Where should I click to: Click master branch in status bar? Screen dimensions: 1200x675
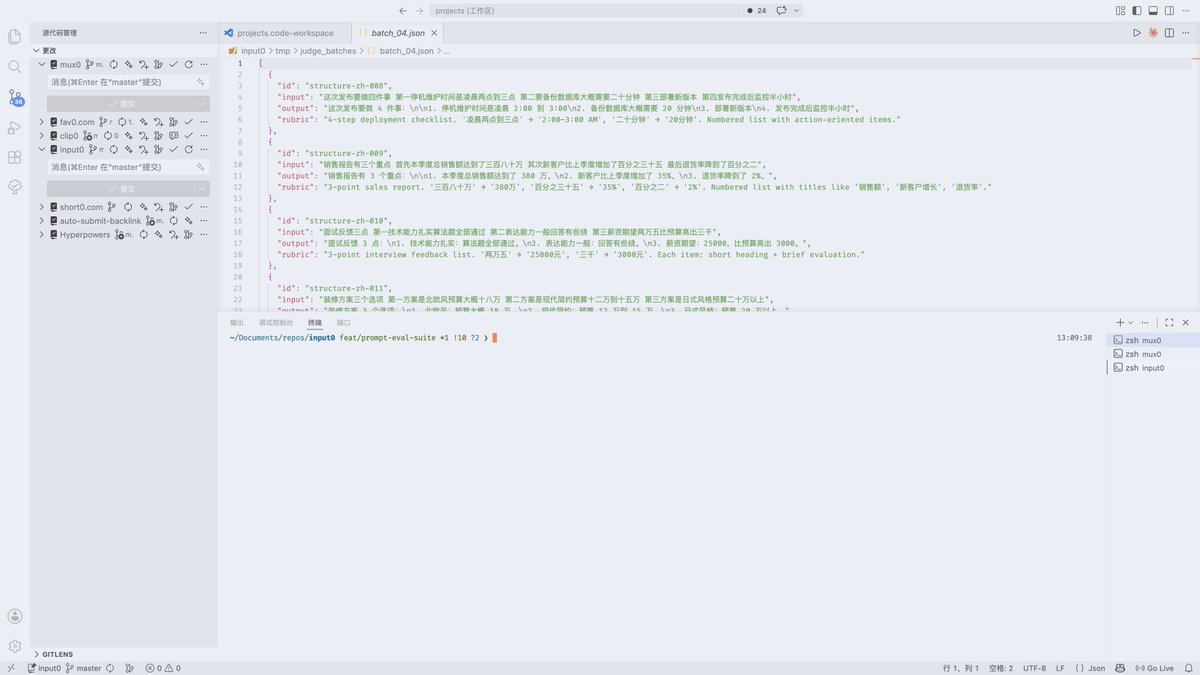[x=84, y=668]
